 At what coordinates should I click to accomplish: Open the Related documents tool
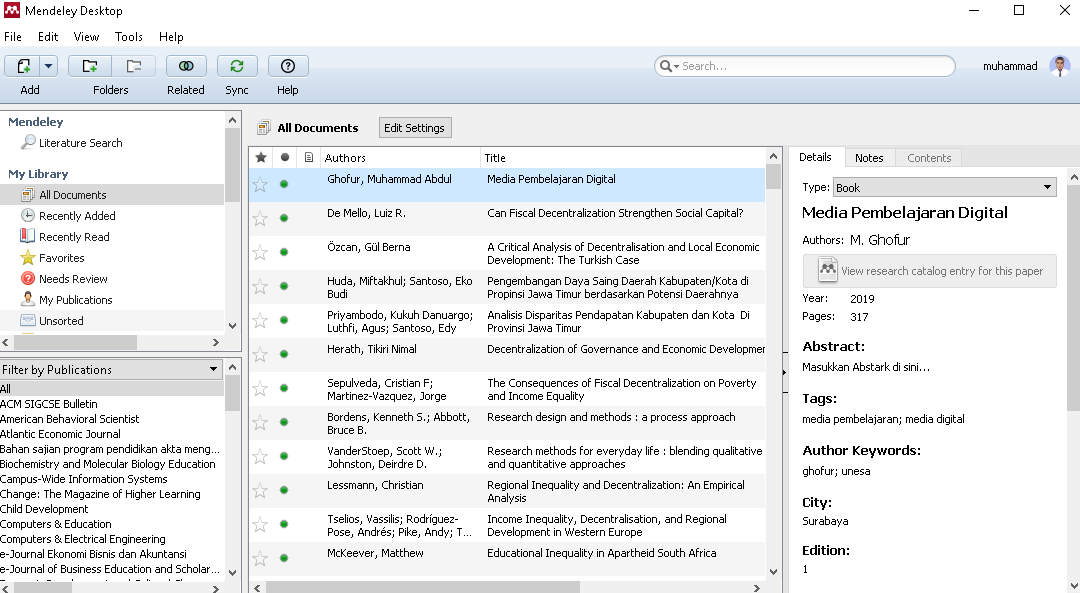coord(186,66)
